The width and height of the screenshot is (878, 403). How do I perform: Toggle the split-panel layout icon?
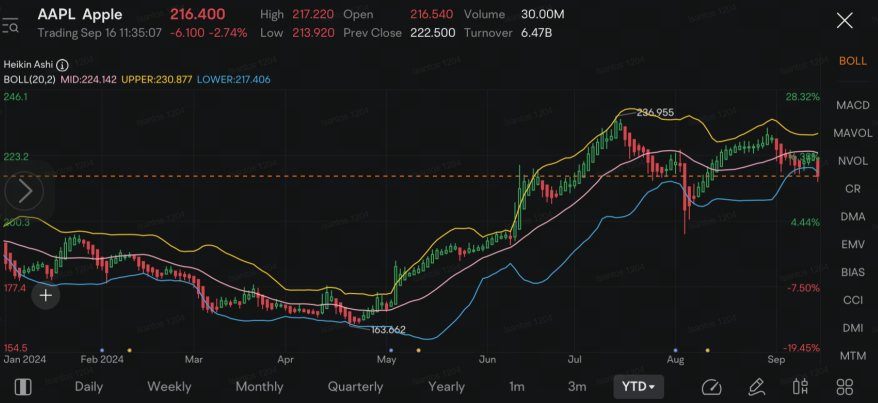22,386
